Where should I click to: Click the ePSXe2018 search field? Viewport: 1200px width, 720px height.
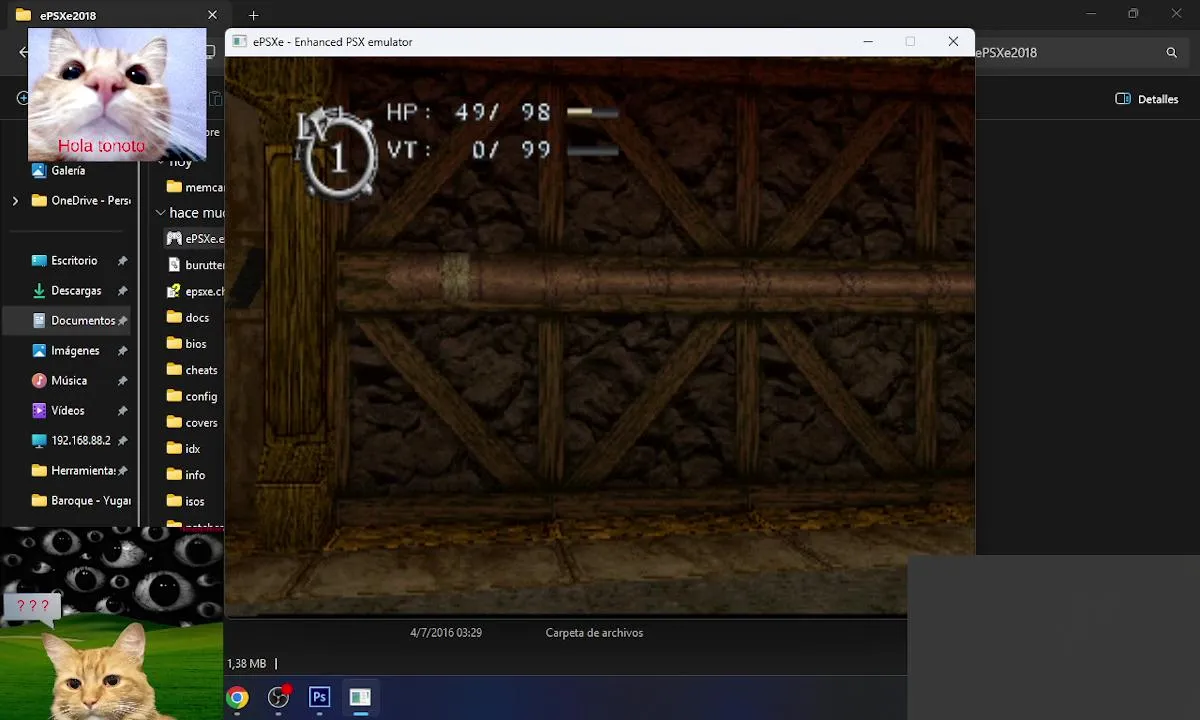pos(1080,53)
